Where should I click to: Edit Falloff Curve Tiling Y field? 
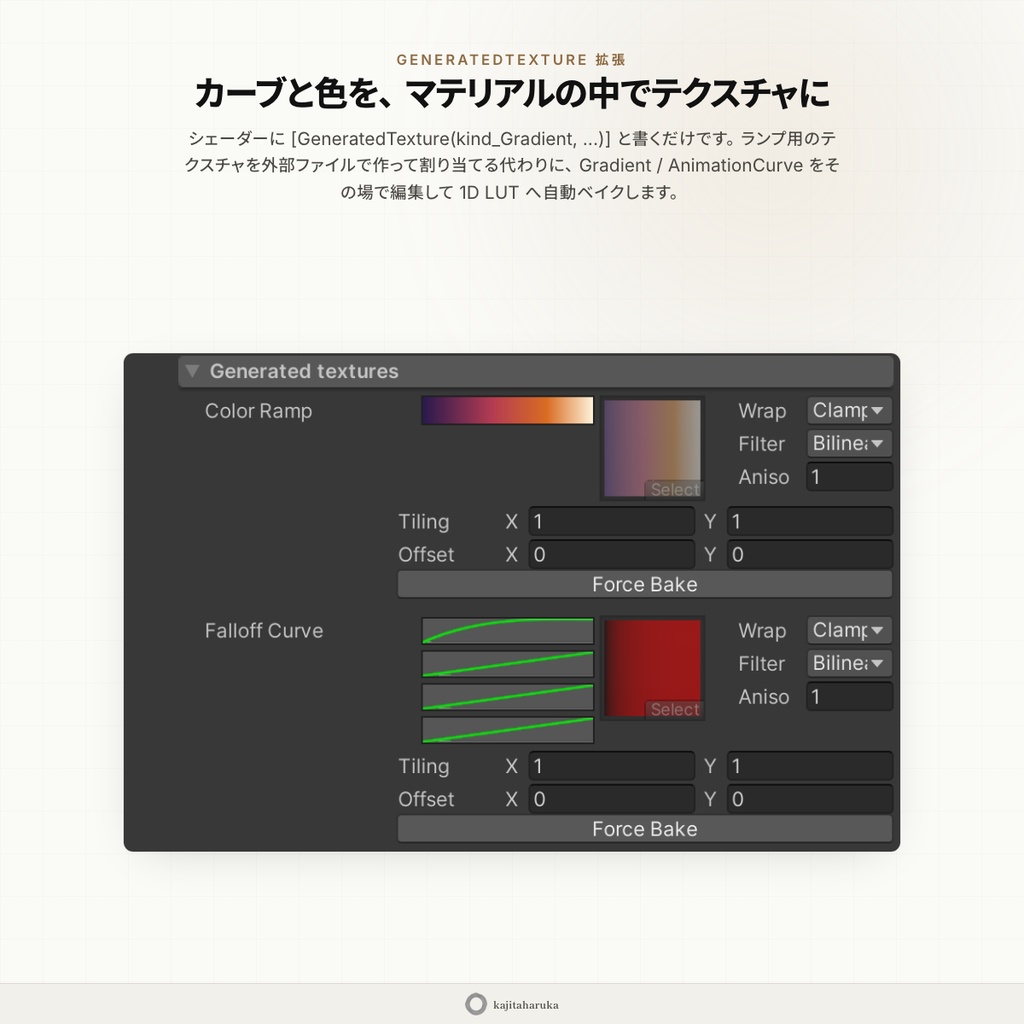[x=810, y=765]
